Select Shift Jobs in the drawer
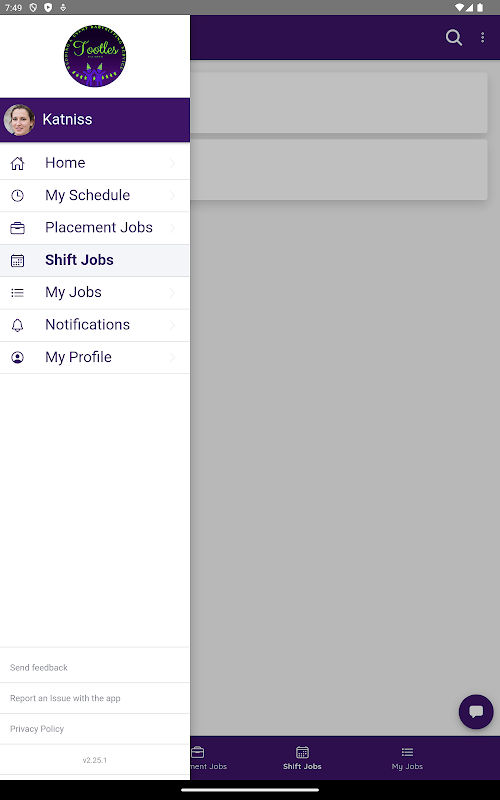 click(95, 260)
